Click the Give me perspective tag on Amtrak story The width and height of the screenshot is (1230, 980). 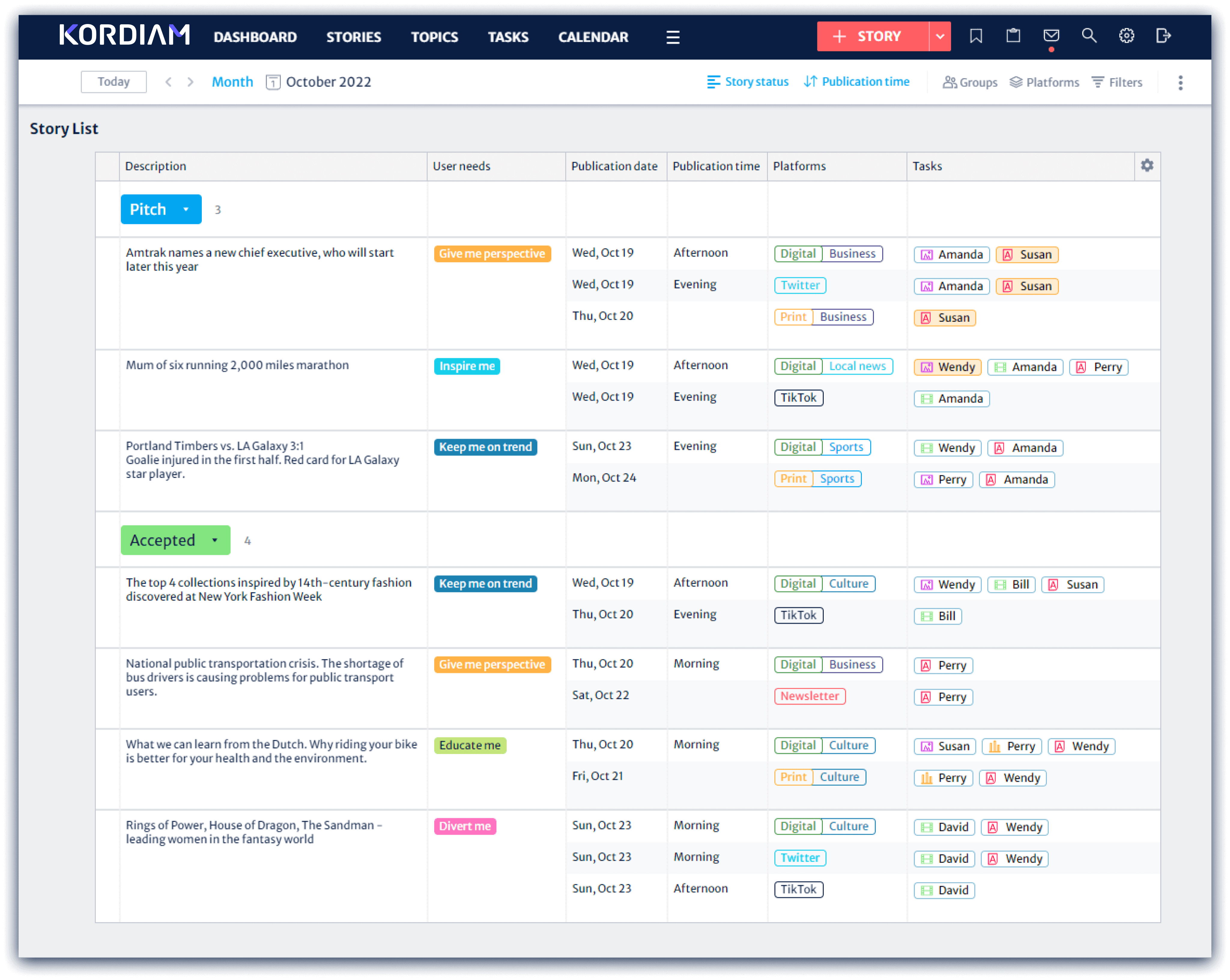tap(492, 254)
